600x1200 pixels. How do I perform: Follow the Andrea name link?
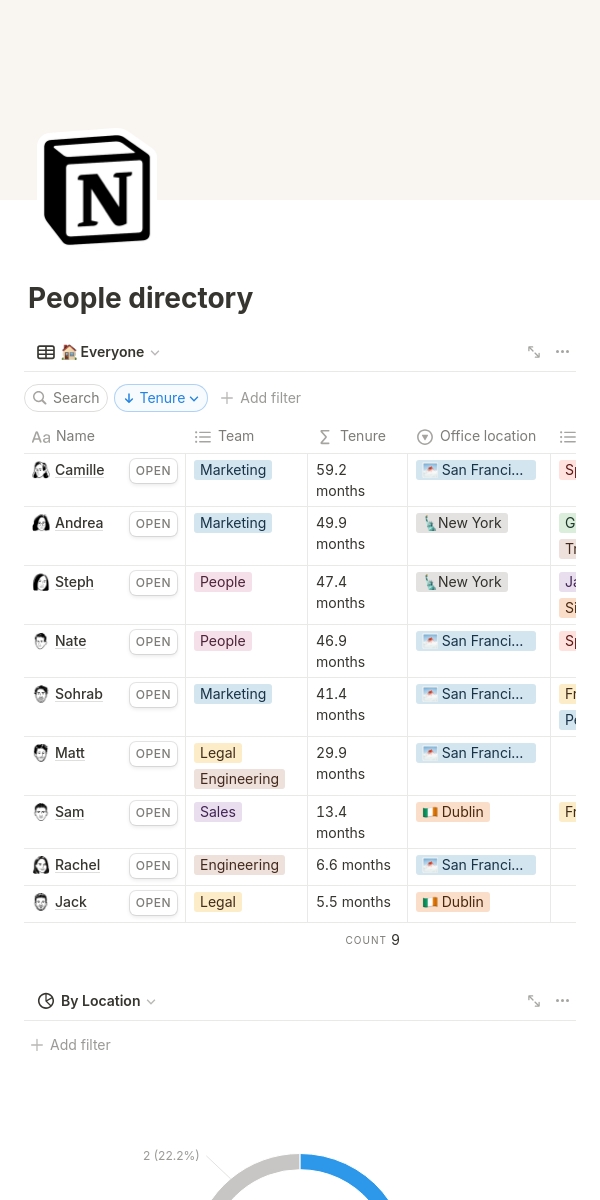pyautogui.click(x=78, y=522)
